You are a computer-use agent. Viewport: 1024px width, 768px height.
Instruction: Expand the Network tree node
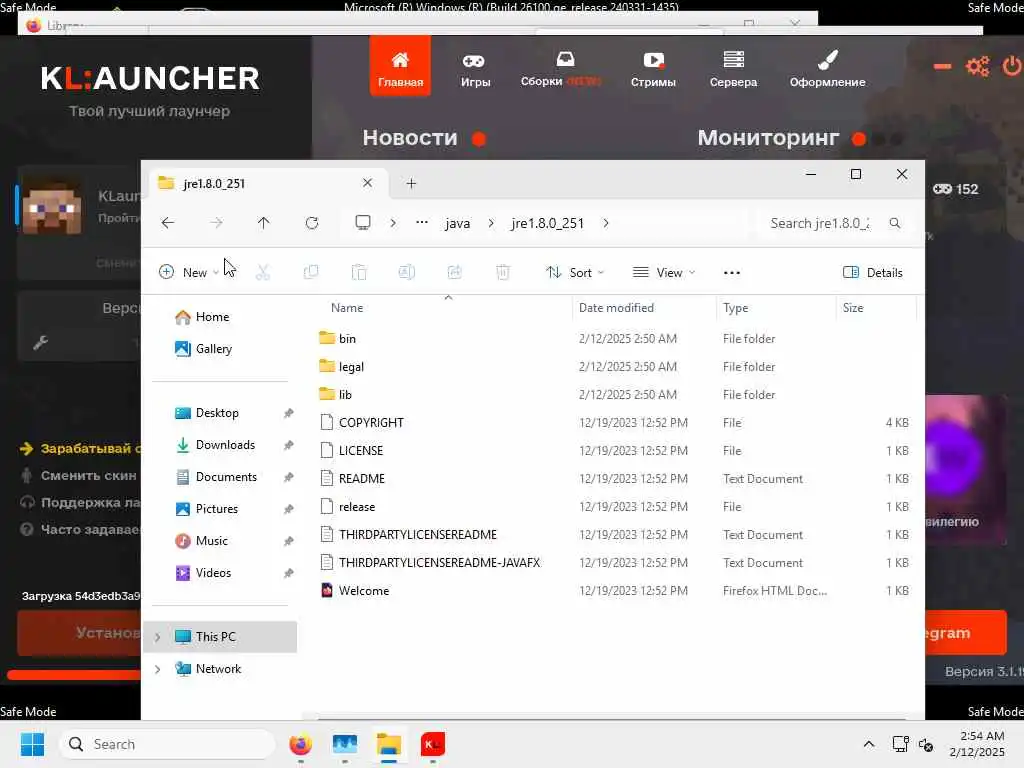point(157,669)
